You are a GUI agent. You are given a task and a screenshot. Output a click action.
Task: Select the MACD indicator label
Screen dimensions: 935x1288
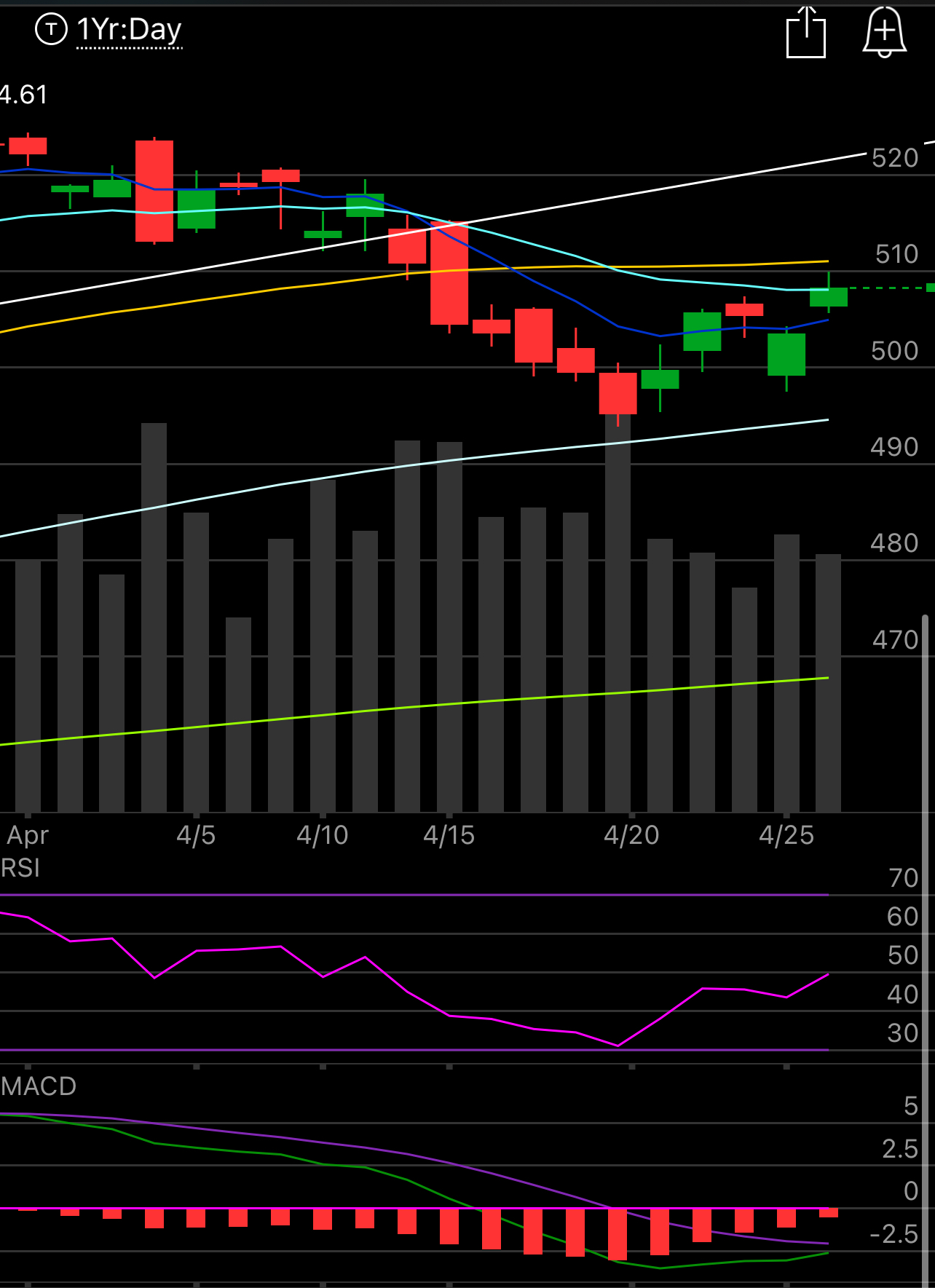(x=39, y=1086)
